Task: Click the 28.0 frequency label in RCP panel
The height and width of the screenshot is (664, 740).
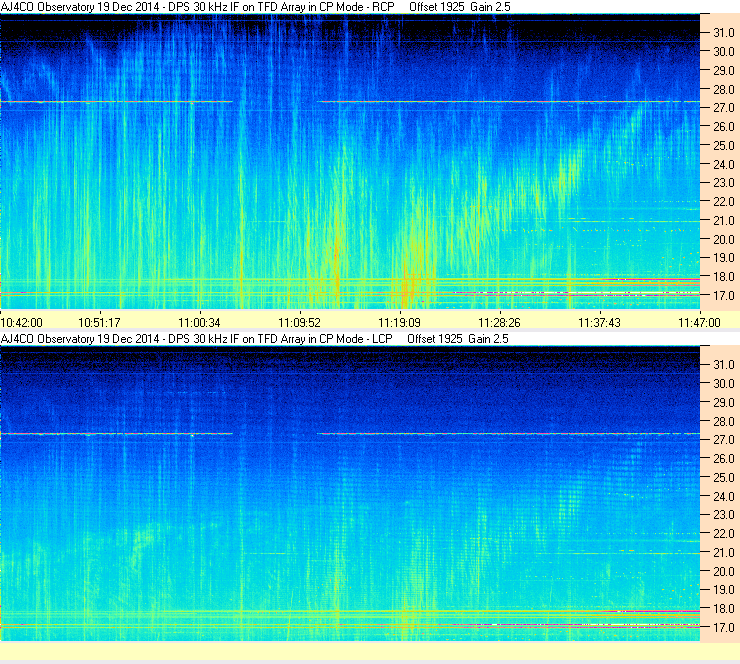Action: coord(723,90)
